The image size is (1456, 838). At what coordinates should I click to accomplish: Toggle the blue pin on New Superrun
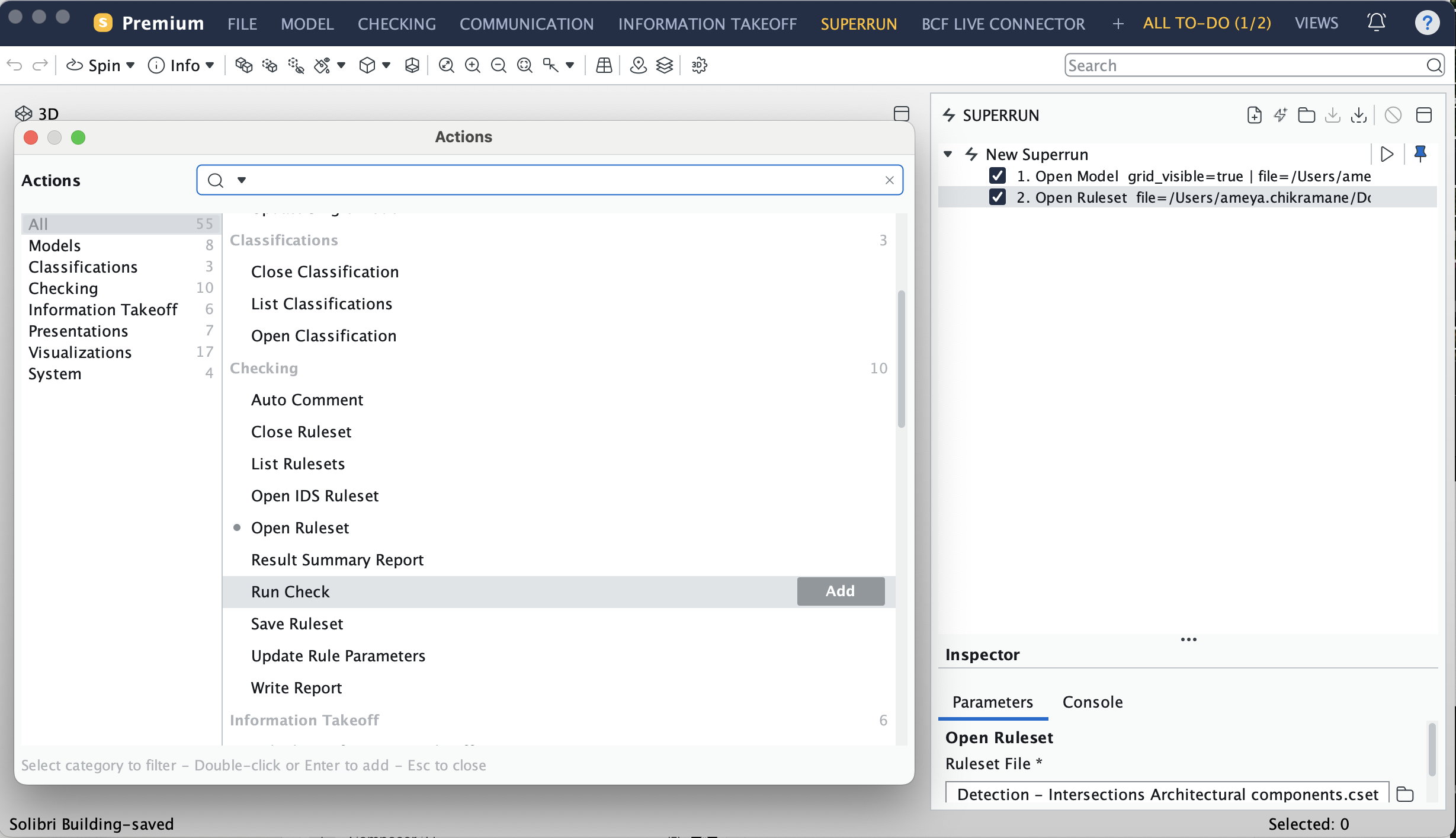pyautogui.click(x=1420, y=154)
